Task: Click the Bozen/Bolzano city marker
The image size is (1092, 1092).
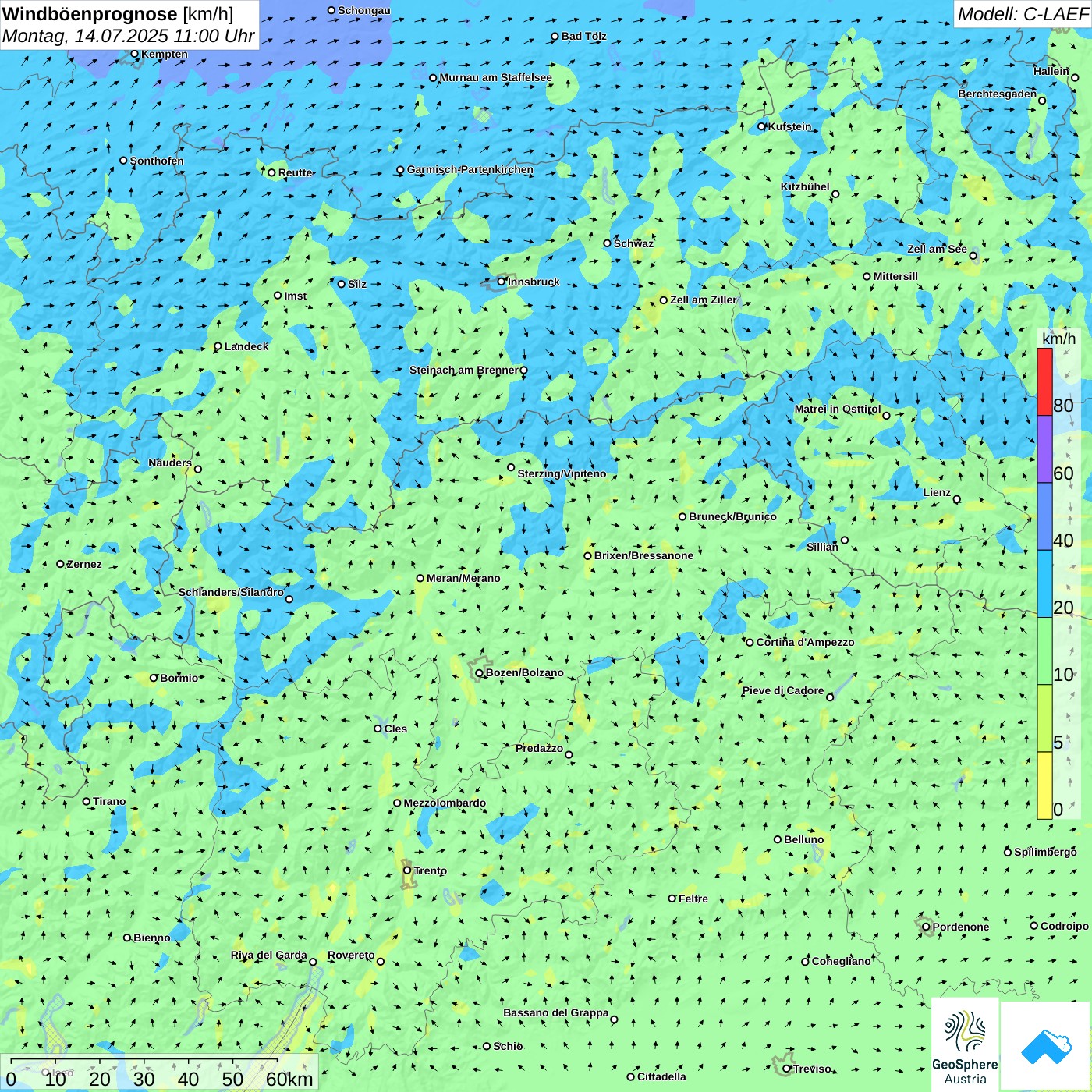Action: coord(479,672)
